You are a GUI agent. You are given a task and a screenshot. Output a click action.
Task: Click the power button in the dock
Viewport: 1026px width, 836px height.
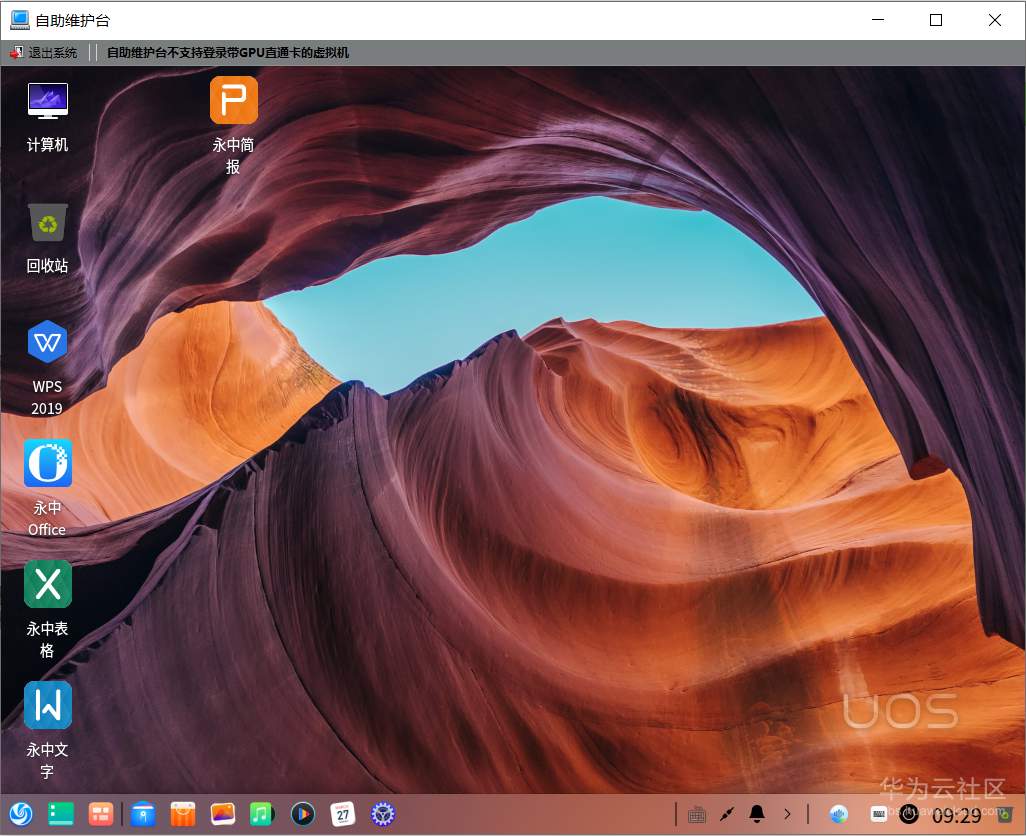(909, 814)
